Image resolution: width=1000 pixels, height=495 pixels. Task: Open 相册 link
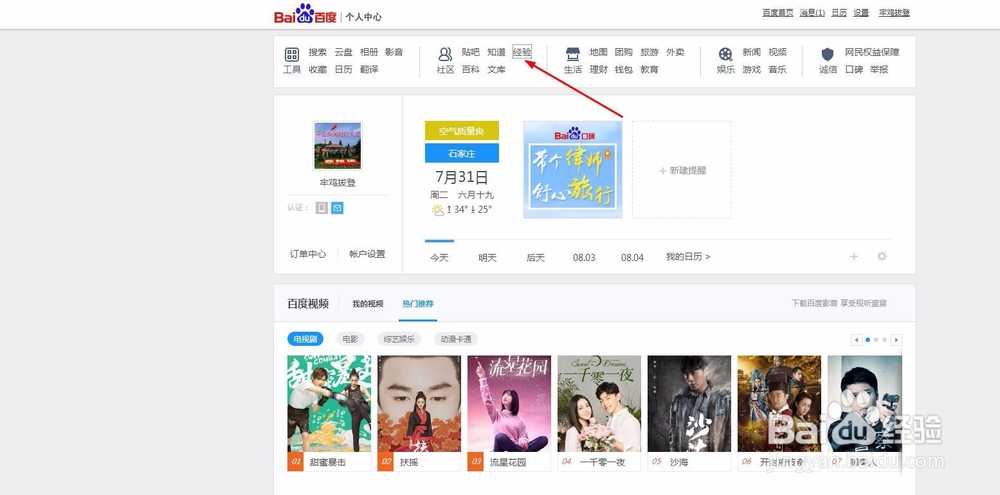point(369,52)
